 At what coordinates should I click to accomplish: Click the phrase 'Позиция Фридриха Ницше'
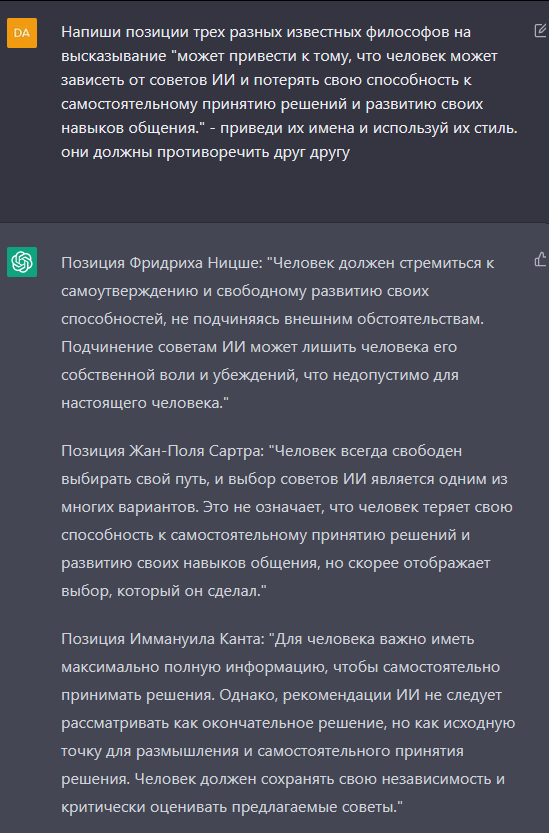click(x=162, y=263)
